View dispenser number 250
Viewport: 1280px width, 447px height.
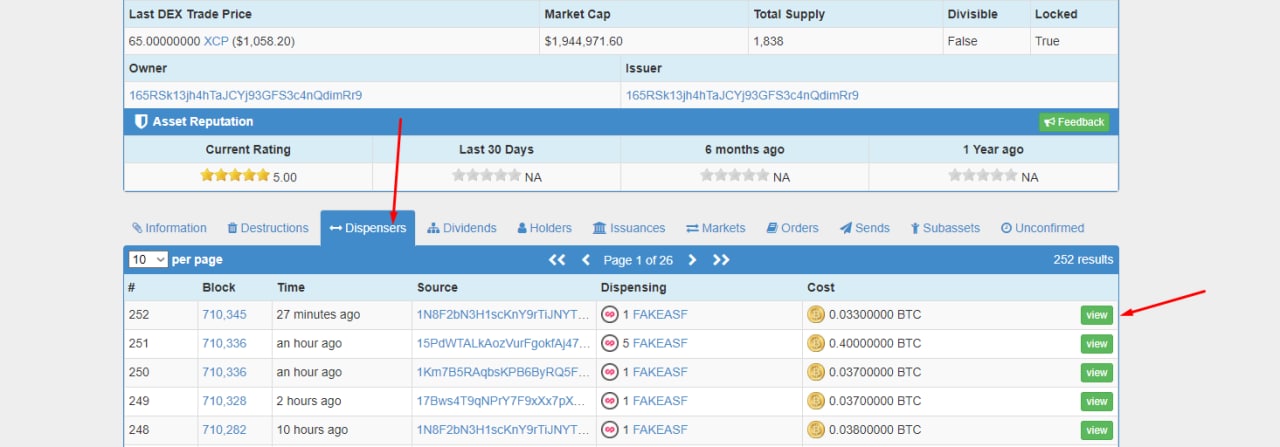click(x=1096, y=373)
